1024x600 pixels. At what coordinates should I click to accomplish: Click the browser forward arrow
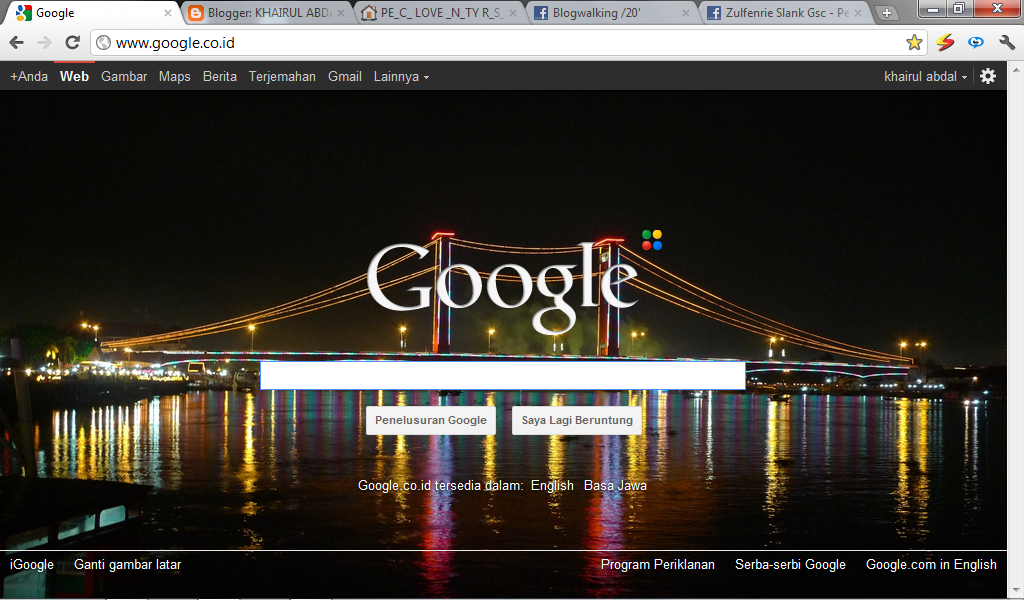click(x=44, y=43)
